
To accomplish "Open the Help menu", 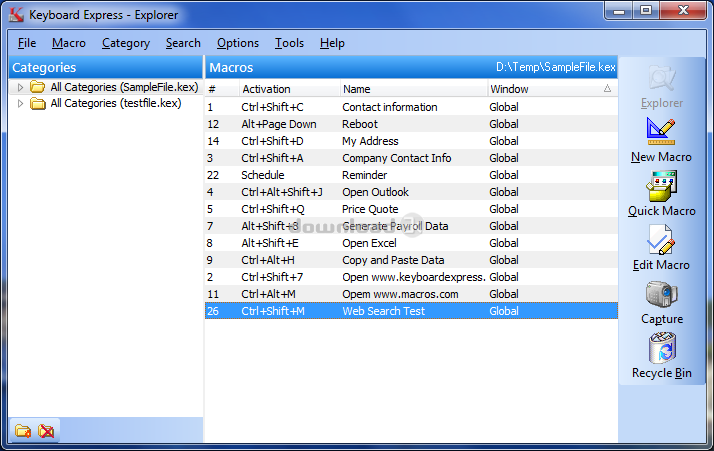I will pos(332,43).
